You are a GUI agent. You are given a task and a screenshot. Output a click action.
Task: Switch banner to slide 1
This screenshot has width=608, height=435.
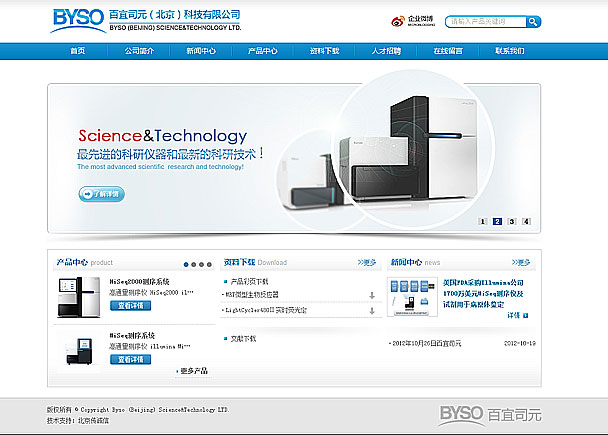point(483,221)
